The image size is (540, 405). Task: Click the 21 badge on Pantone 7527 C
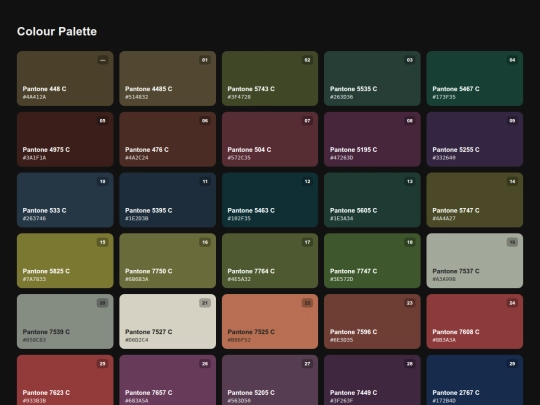click(x=205, y=303)
